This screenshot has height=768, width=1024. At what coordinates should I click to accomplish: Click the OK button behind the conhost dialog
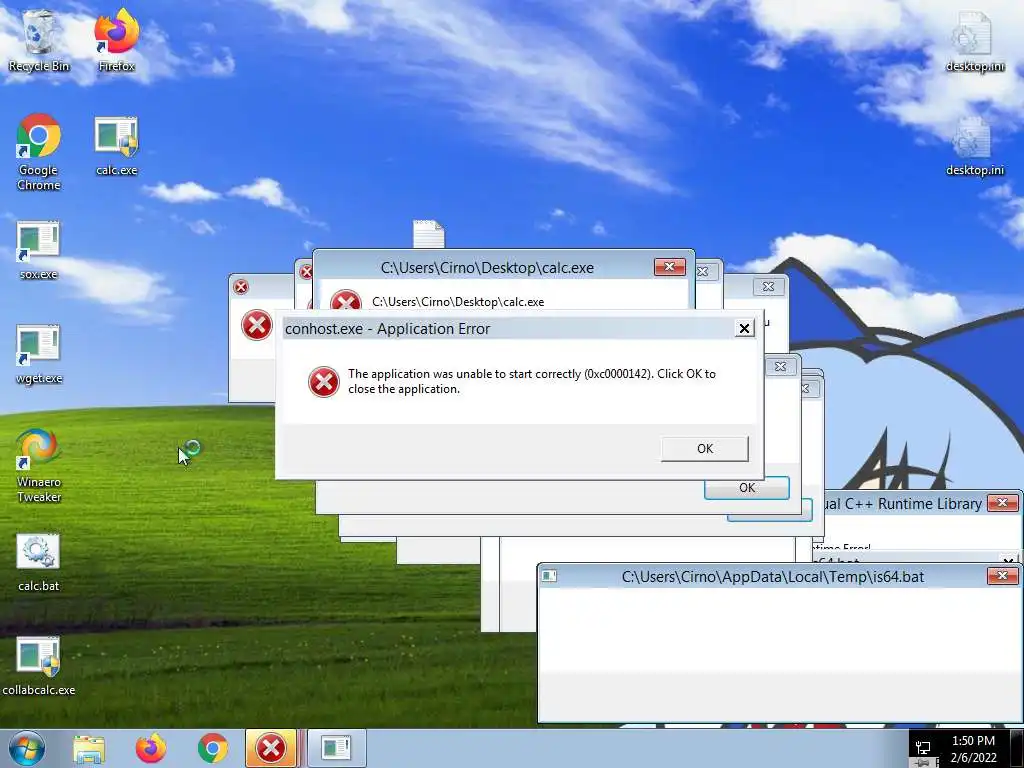click(x=746, y=488)
